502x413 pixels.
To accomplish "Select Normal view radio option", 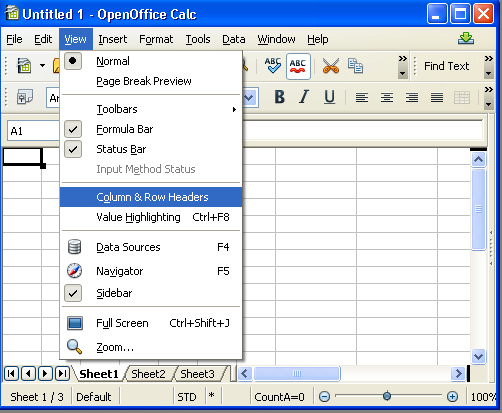I will pos(151,61).
